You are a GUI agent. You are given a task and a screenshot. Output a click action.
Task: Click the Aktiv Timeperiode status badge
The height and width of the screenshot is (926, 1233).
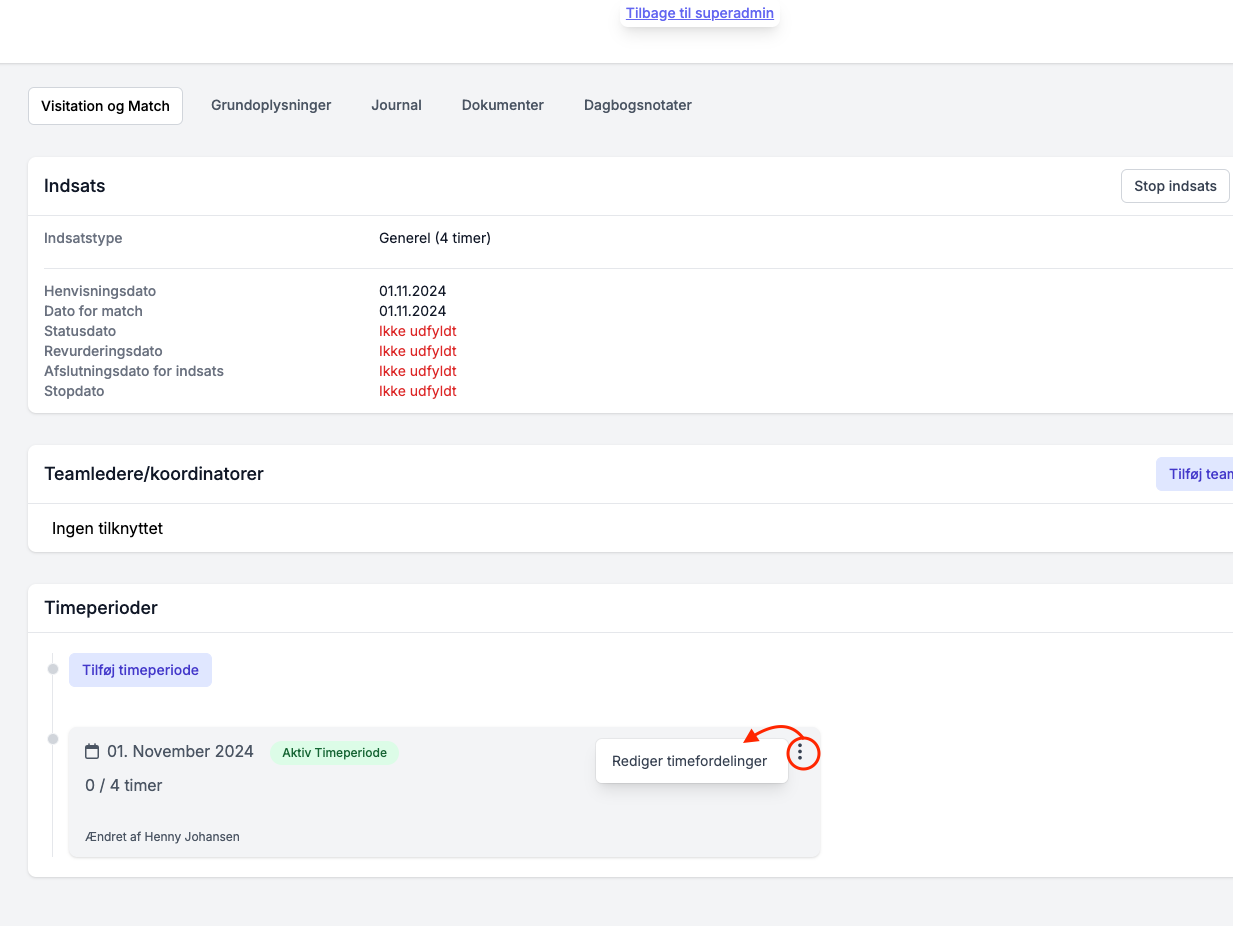[x=334, y=752]
